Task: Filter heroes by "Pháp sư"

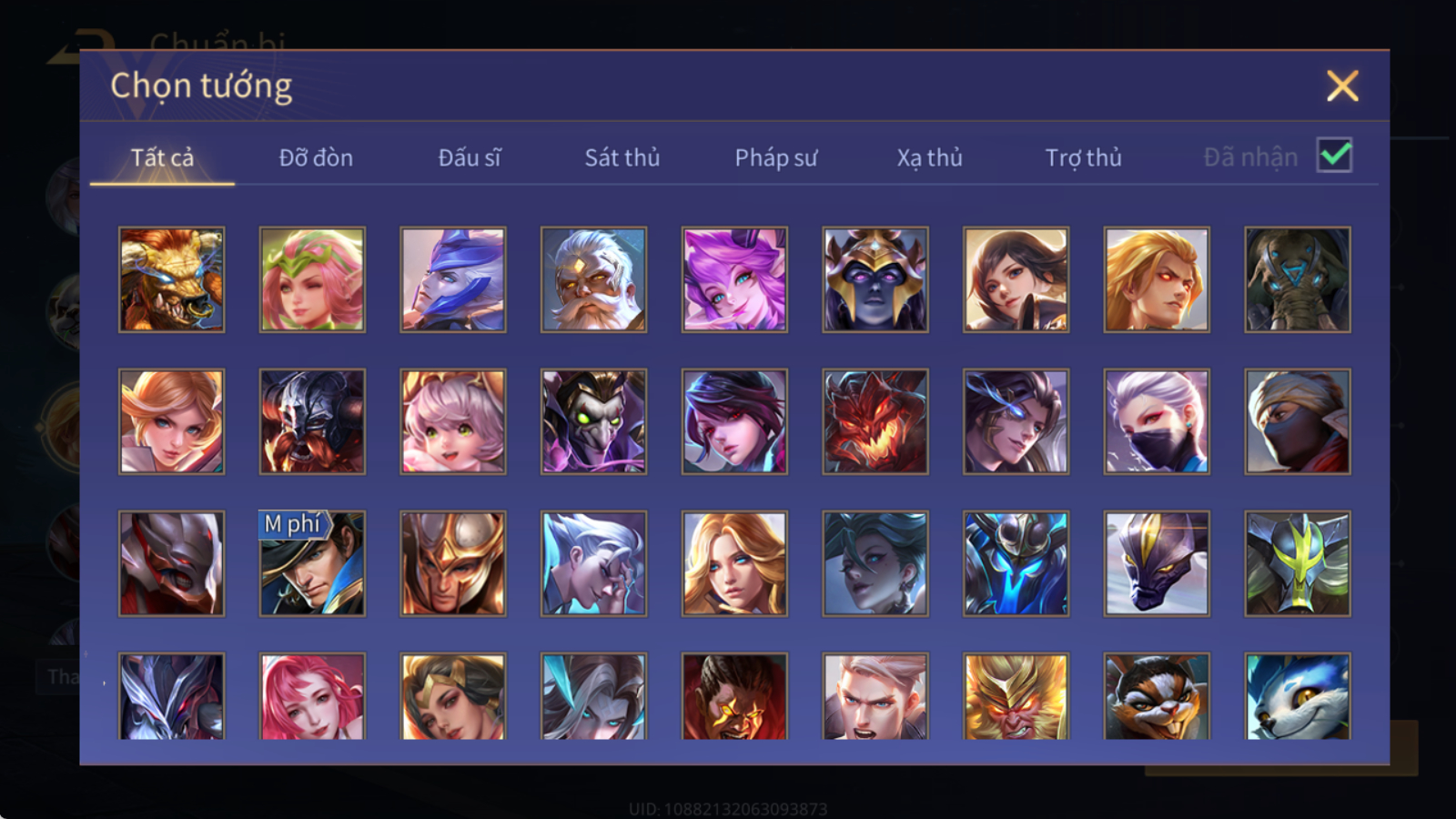Action: point(776,157)
